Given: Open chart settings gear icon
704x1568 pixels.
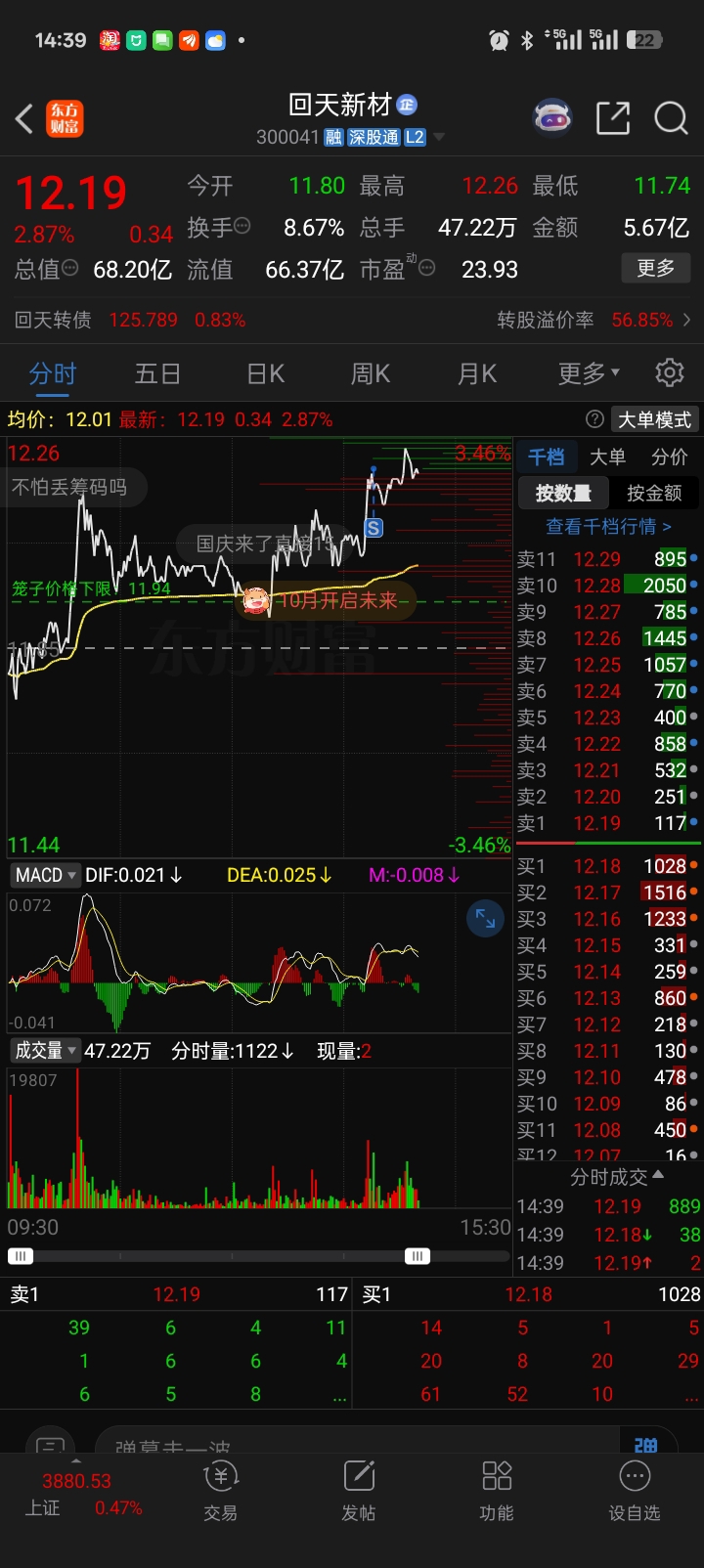Looking at the screenshot, I should pyautogui.click(x=670, y=372).
